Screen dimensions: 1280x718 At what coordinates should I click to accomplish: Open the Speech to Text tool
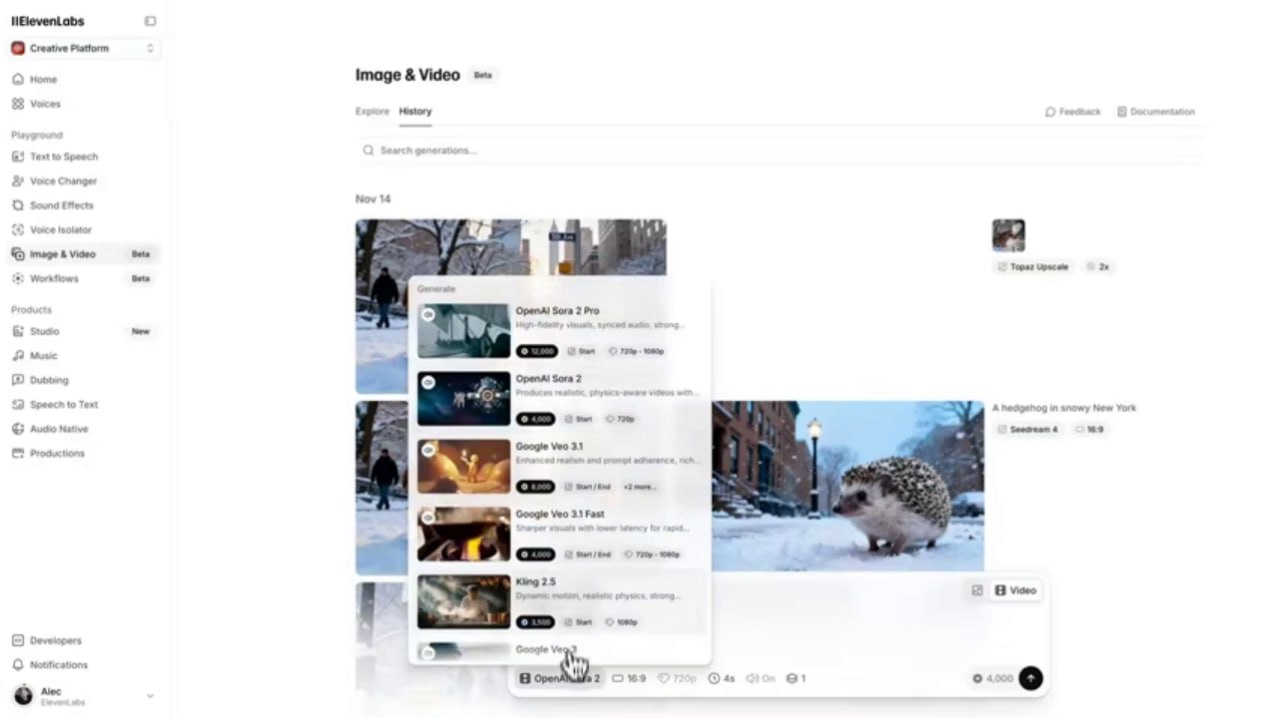(64, 404)
